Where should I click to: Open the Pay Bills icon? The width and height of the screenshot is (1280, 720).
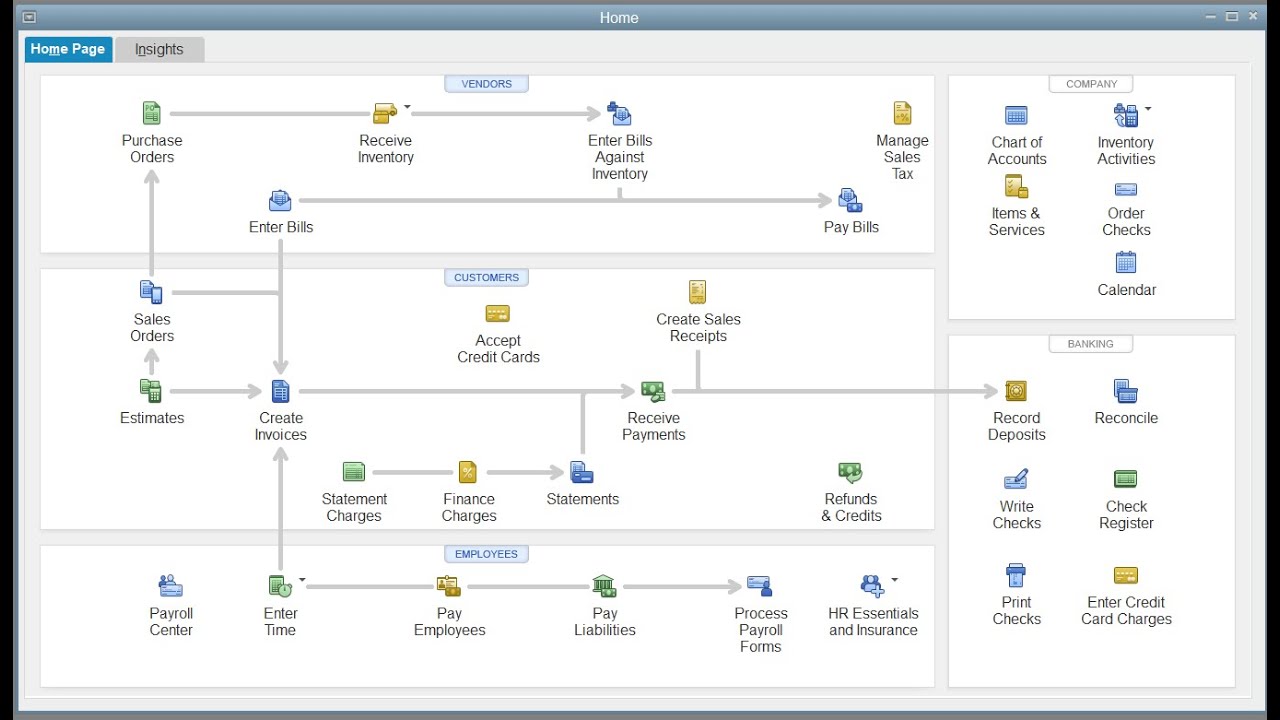click(851, 200)
